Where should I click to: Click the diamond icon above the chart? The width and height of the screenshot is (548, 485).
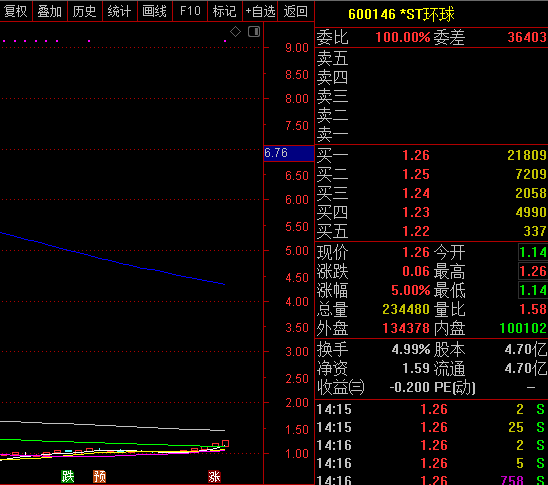pos(236,32)
